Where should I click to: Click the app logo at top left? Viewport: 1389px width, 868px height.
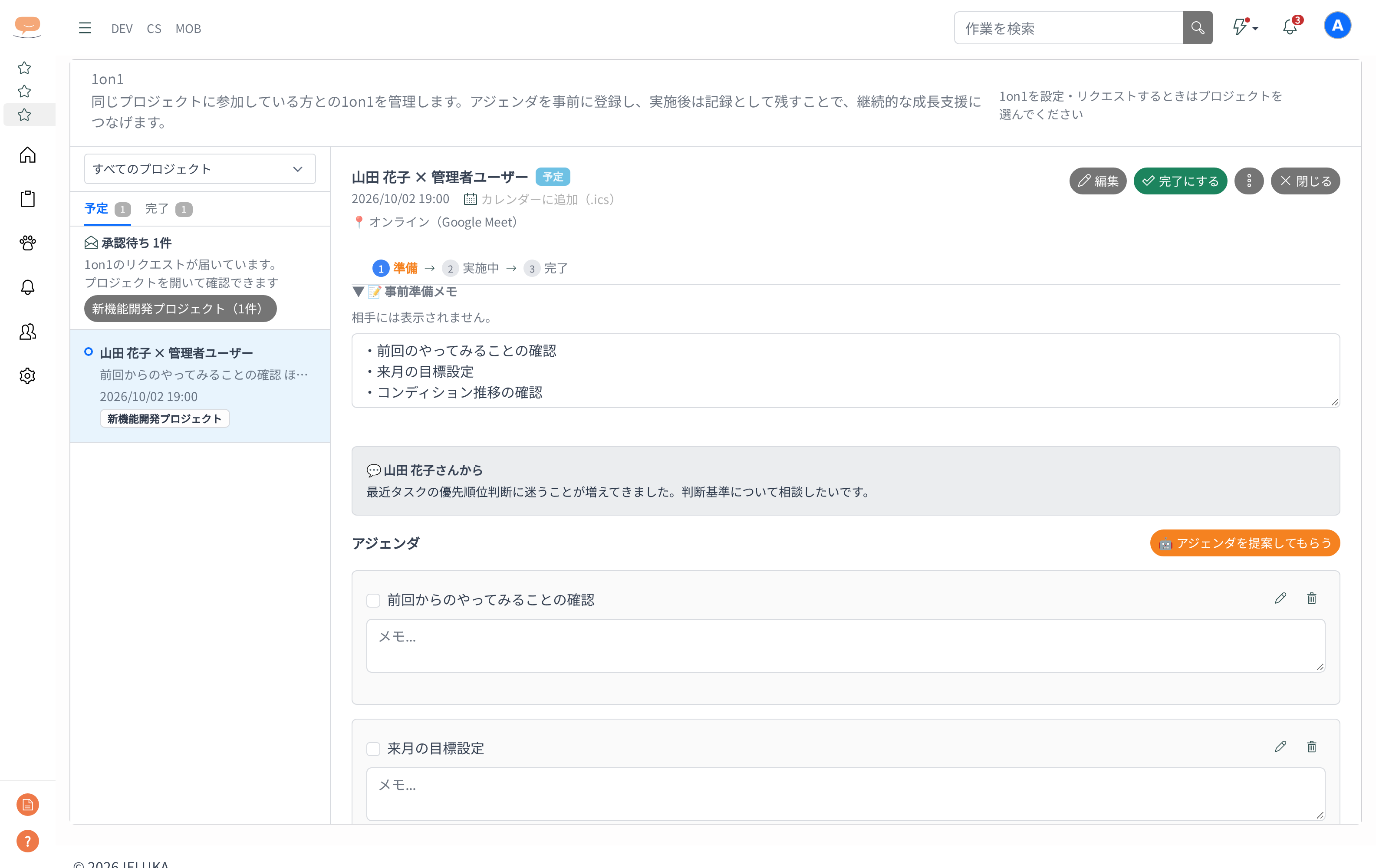(27, 26)
